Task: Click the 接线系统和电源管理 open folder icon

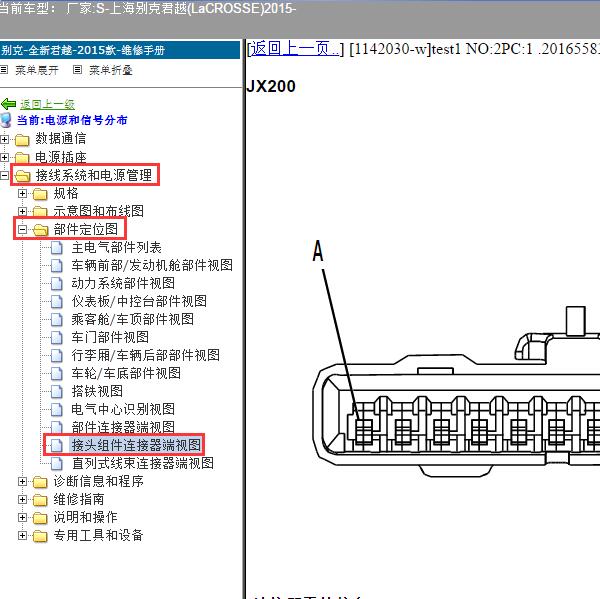Action: point(22,176)
